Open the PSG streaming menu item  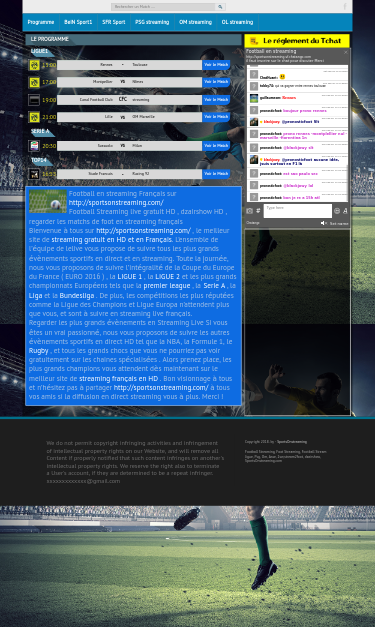(x=152, y=22)
